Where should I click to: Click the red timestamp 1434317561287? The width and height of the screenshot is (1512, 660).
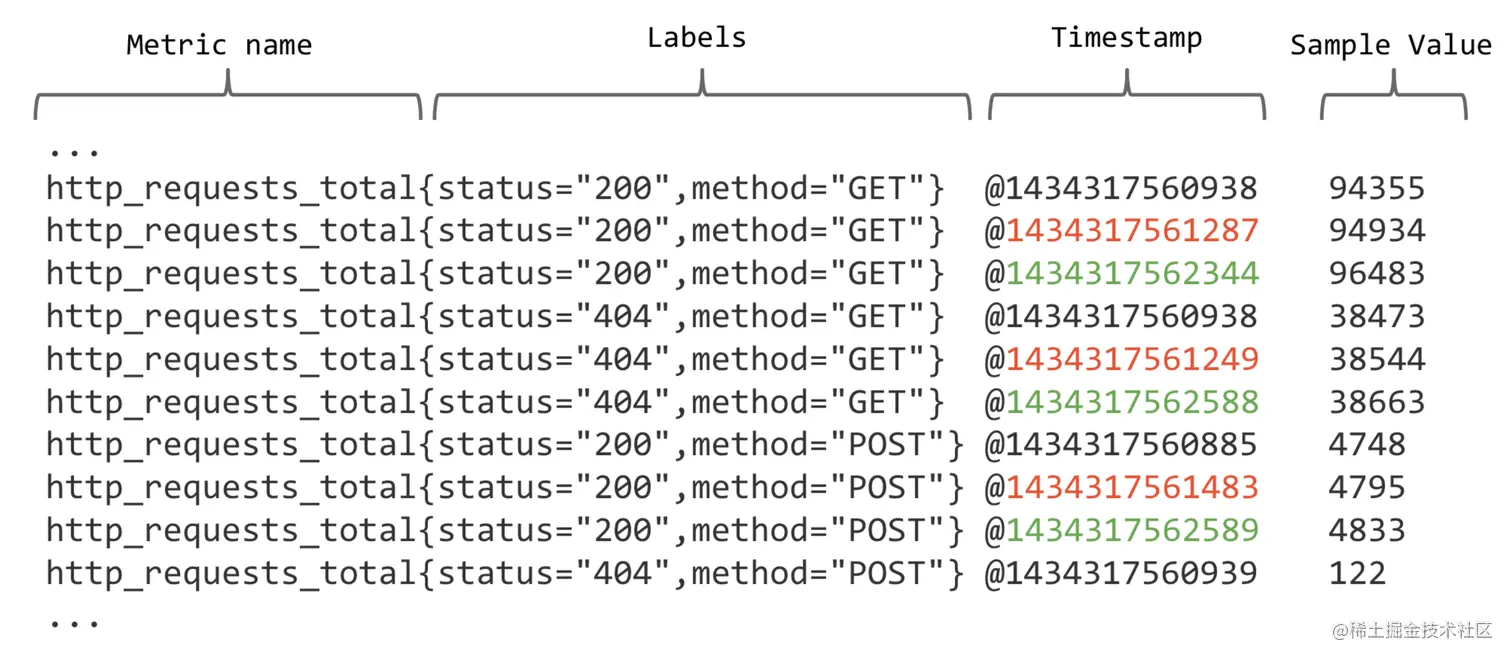coord(1132,231)
